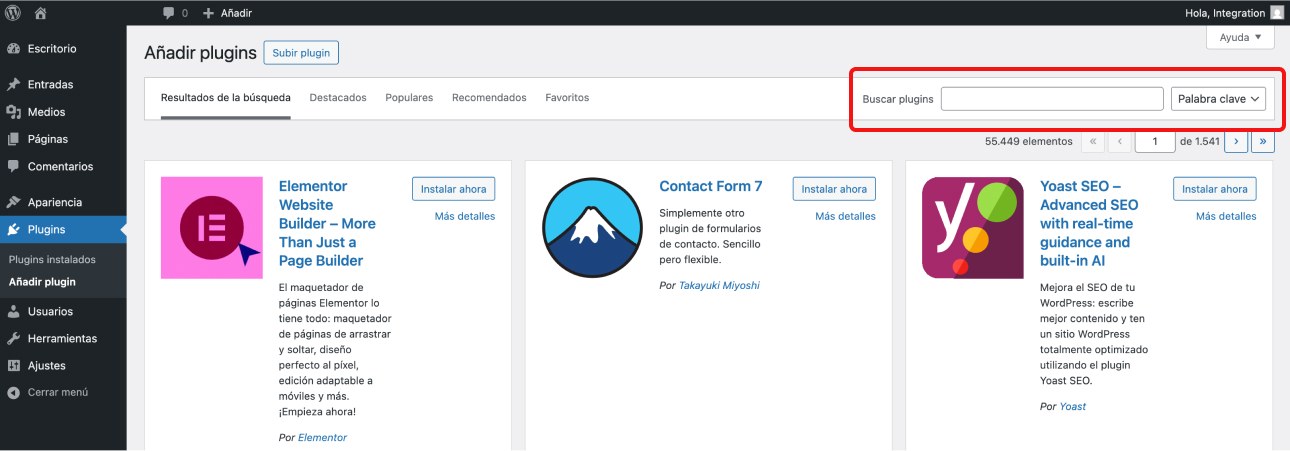Image resolution: width=1290 pixels, height=451 pixels.
Task: Click the Subir plugin button
Action: pyautogui.click(x=301, y=53)
